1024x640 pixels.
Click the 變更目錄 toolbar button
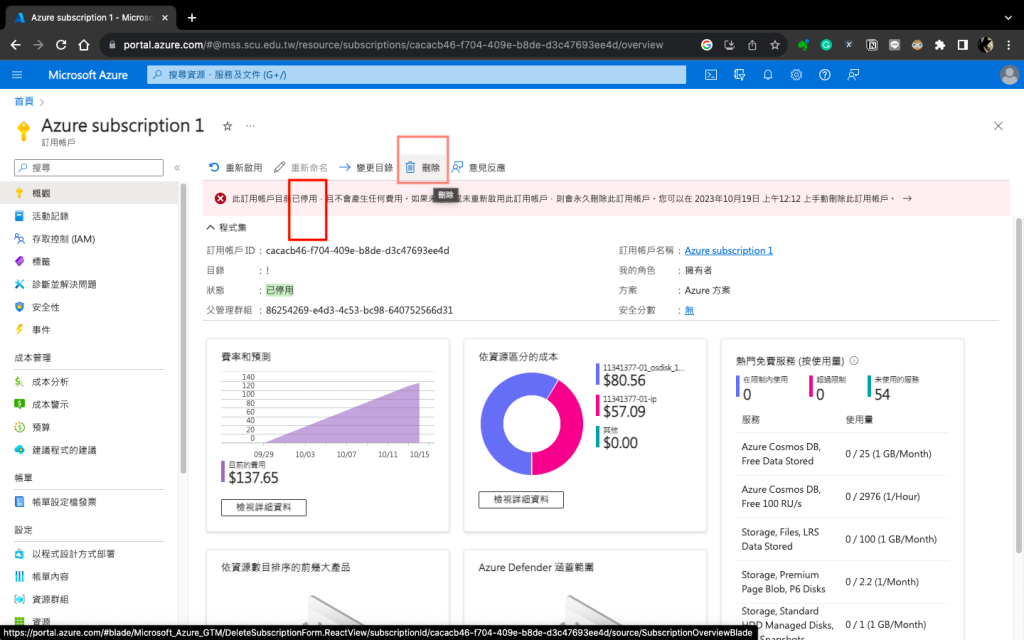point(366,167)
